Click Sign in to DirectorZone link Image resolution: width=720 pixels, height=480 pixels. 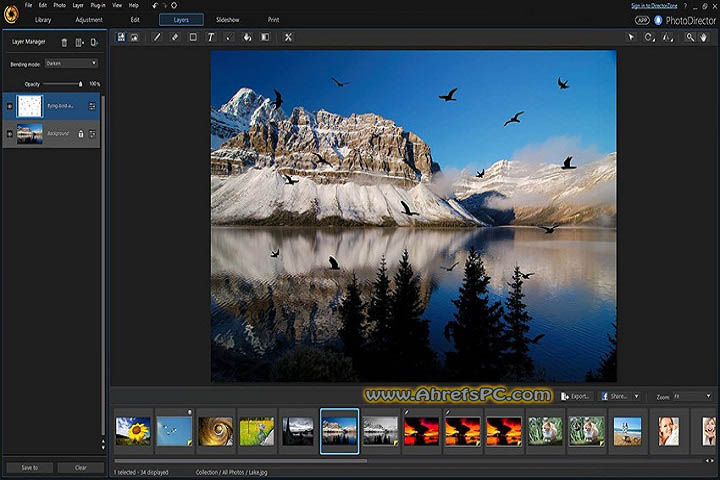point(654,6)
